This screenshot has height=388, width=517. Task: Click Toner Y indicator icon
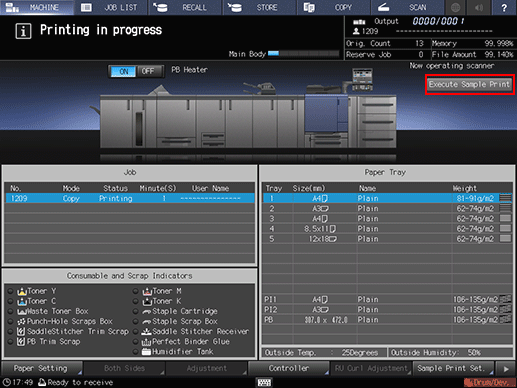coord(22,291)
